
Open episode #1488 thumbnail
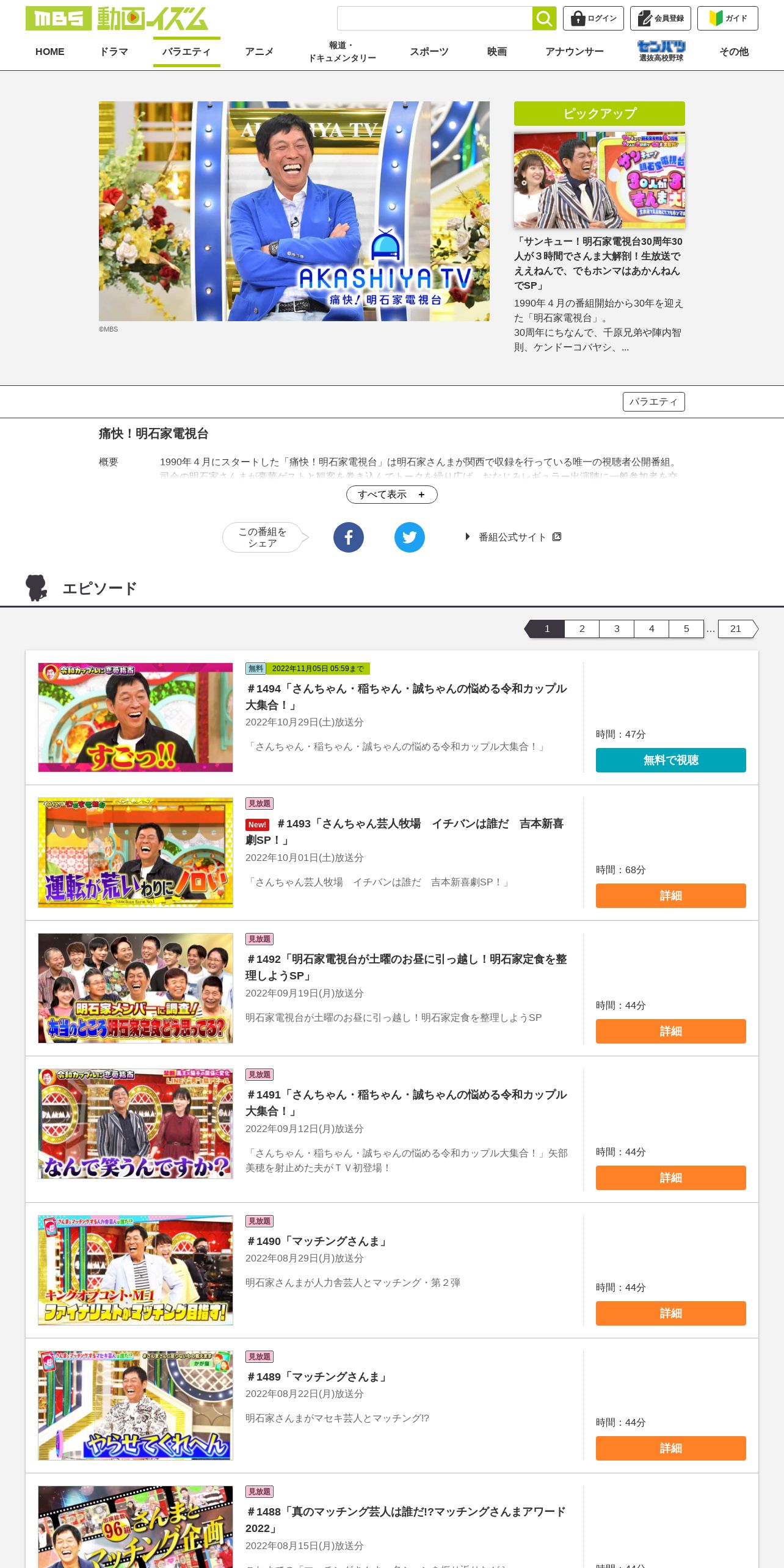(136, 1526)
